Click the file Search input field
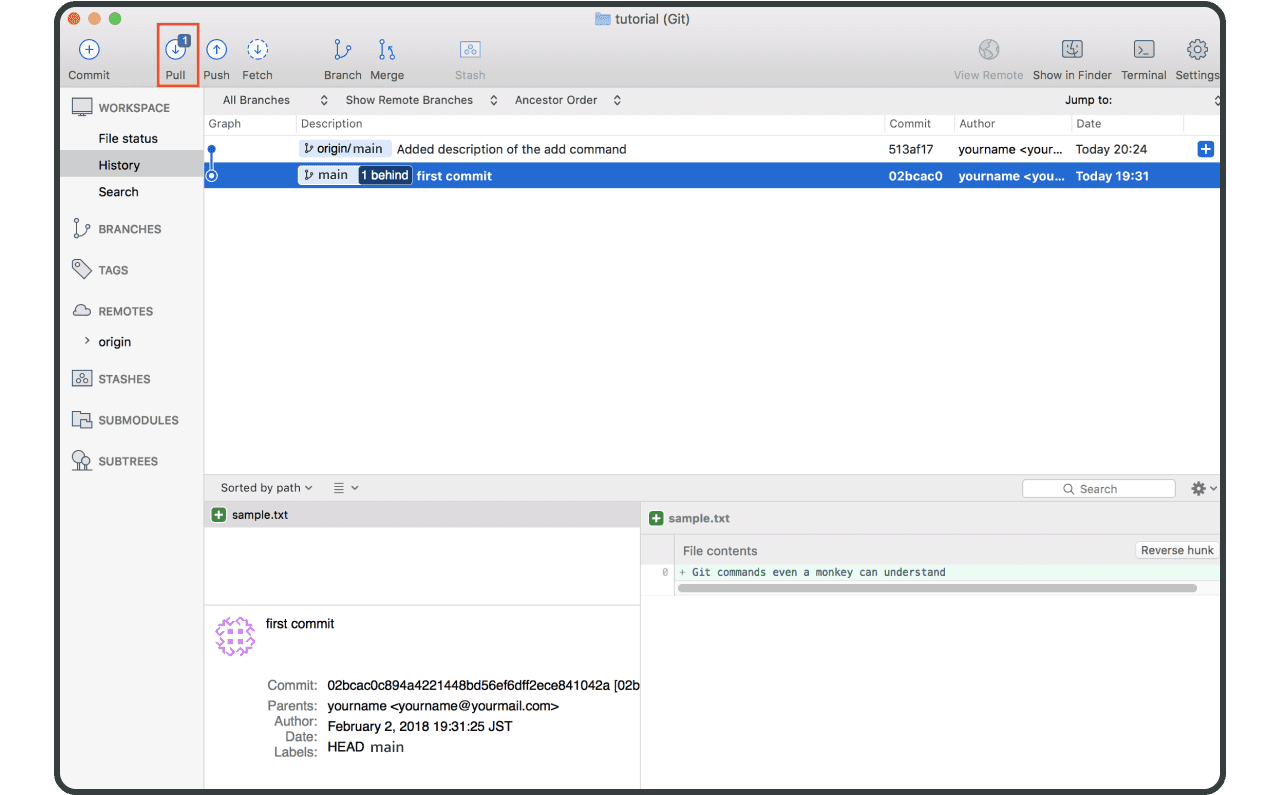Image resolution: width=1280 pixels, height=795 pixels. tap(1099, 489)
